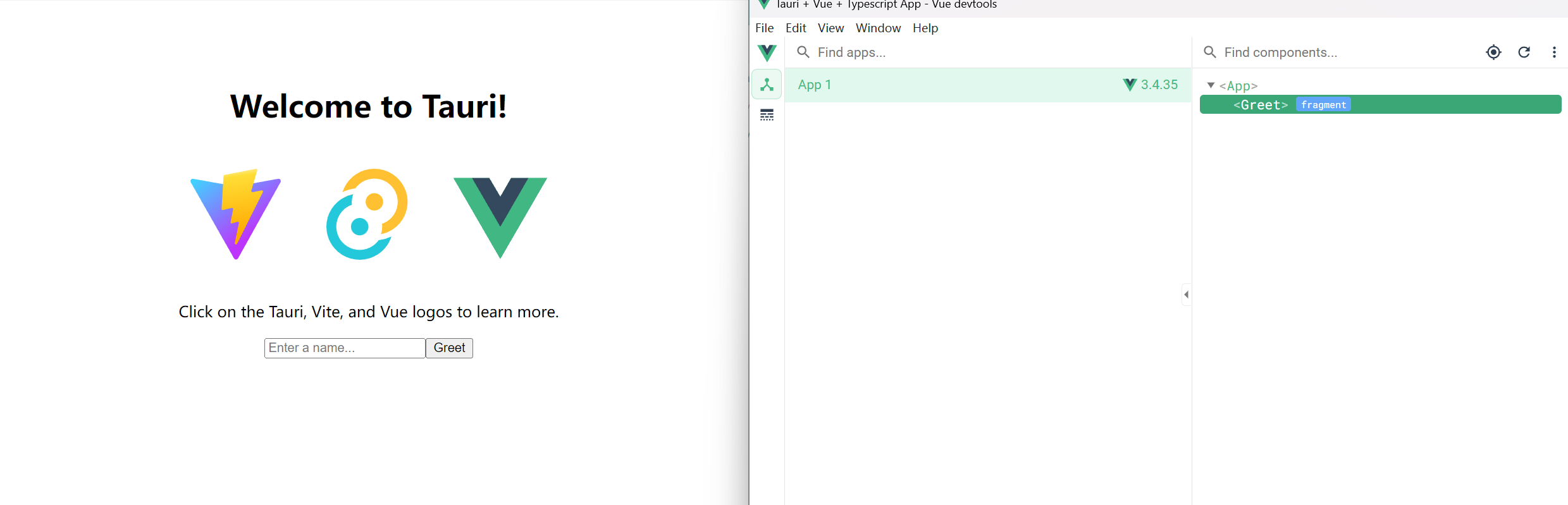The image size is (1568, 505).
Task: Open the three-dot more options menu
Action: click(x=1554, y=52)
